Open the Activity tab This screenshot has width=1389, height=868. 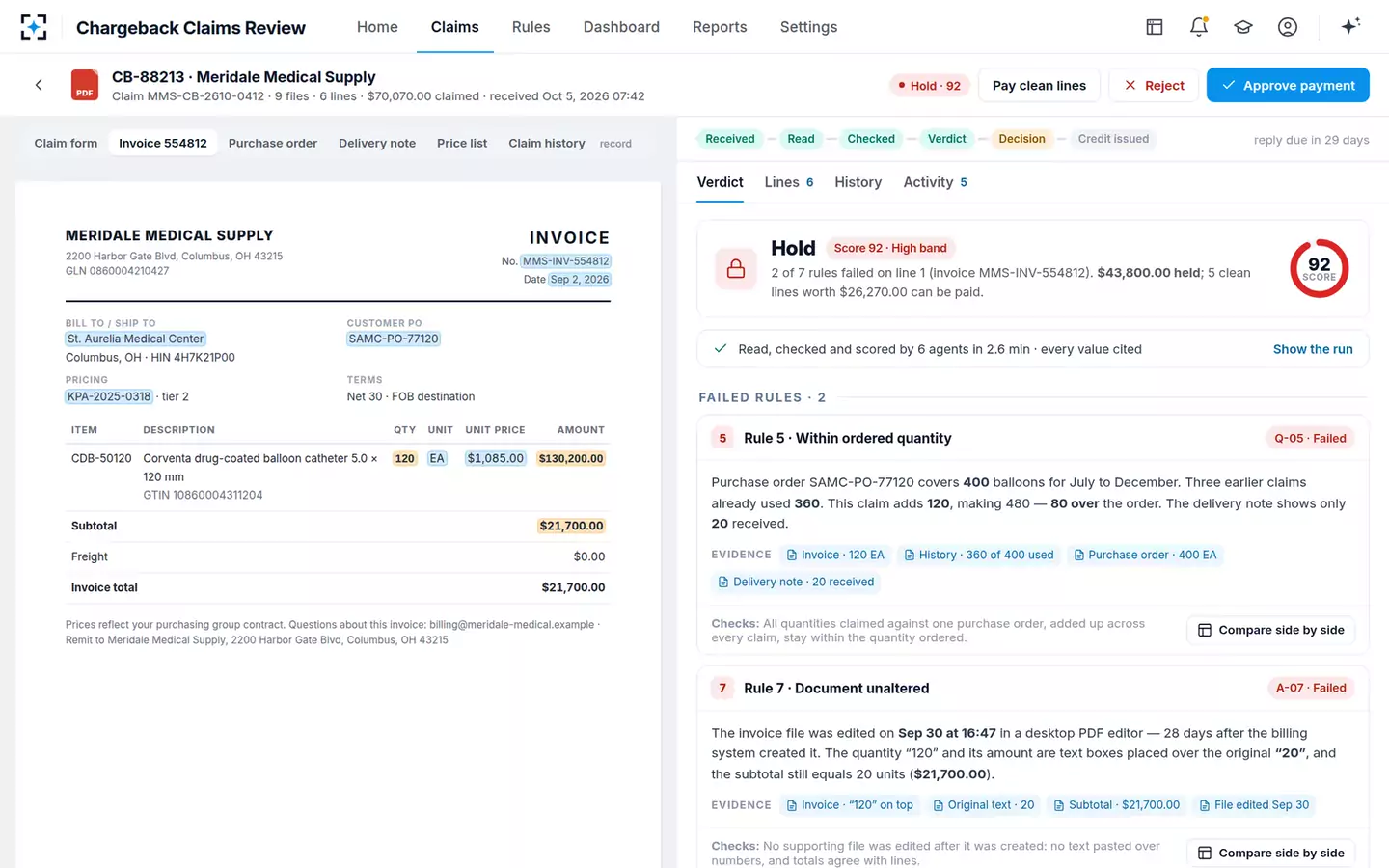935,182
